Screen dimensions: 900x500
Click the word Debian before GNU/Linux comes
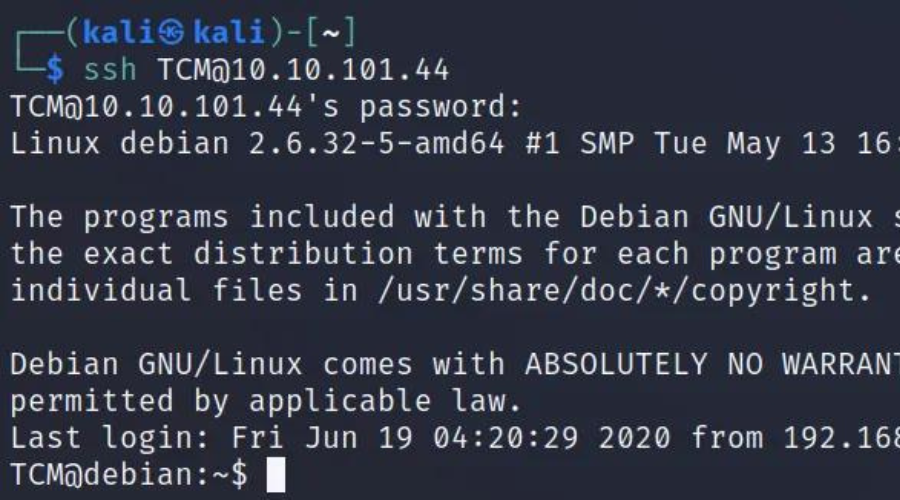64,364
